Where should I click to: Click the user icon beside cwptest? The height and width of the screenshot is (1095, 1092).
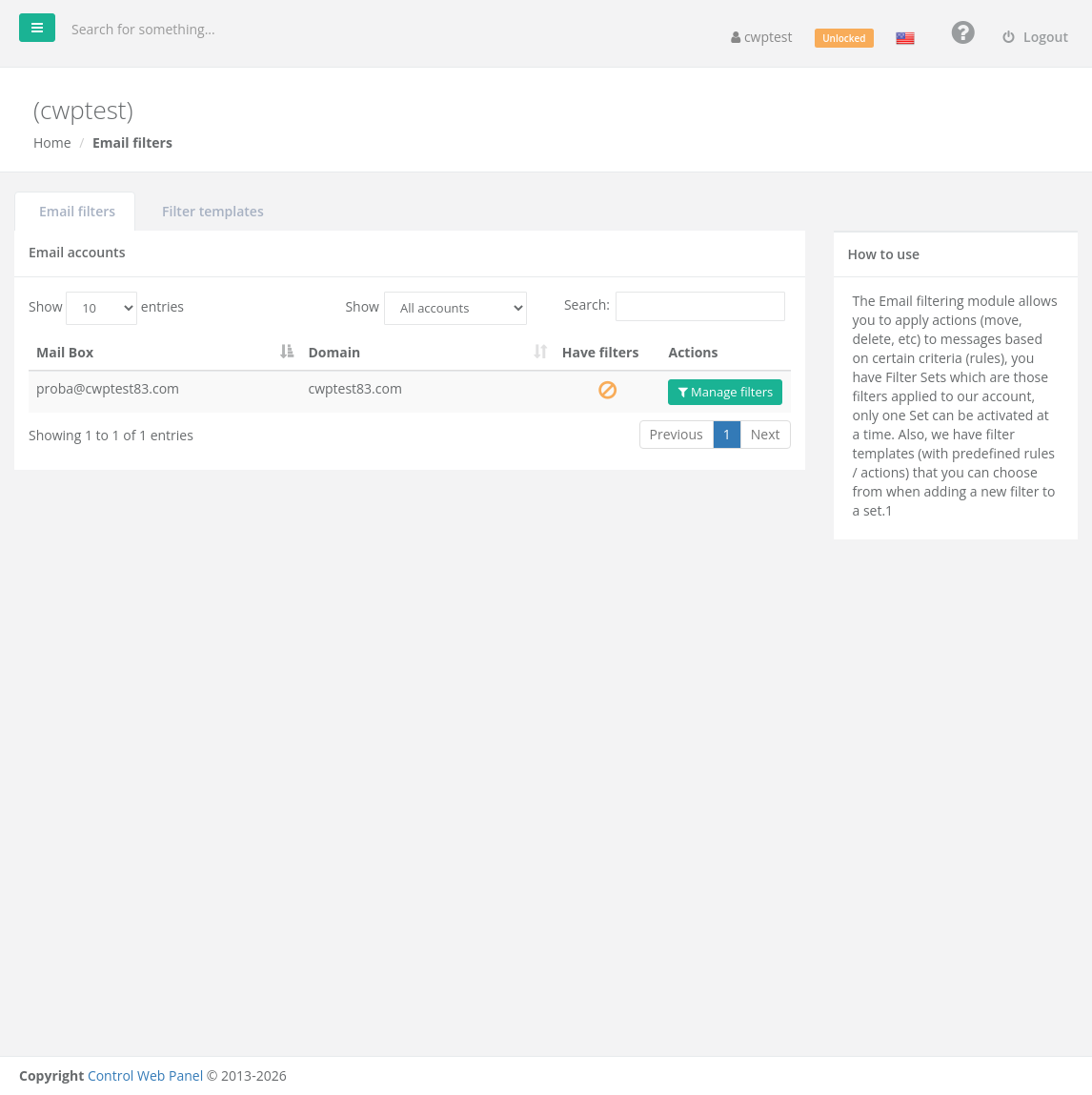(x=736, y=38)
